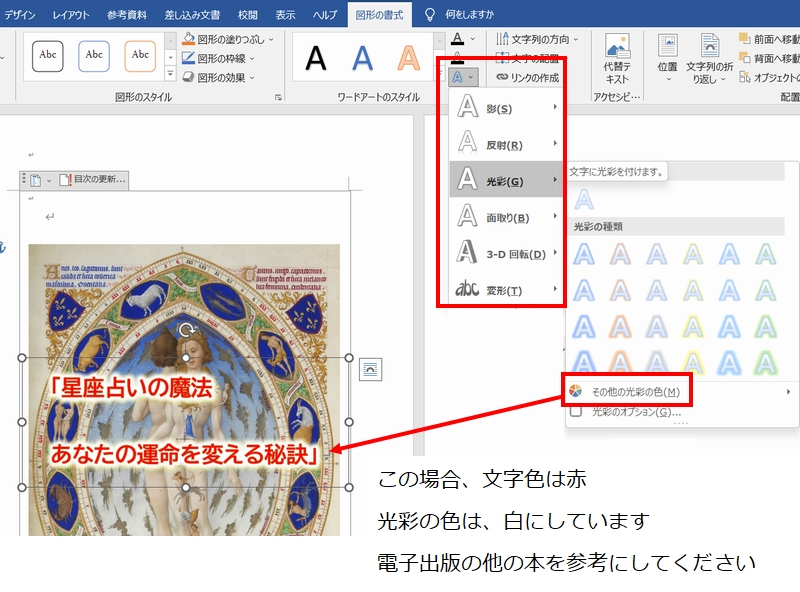The width and height of the screenshot is (800, 592).
Task: Open the 影(S) submenu
Action: pyautogui.click(x=506, y=108)
